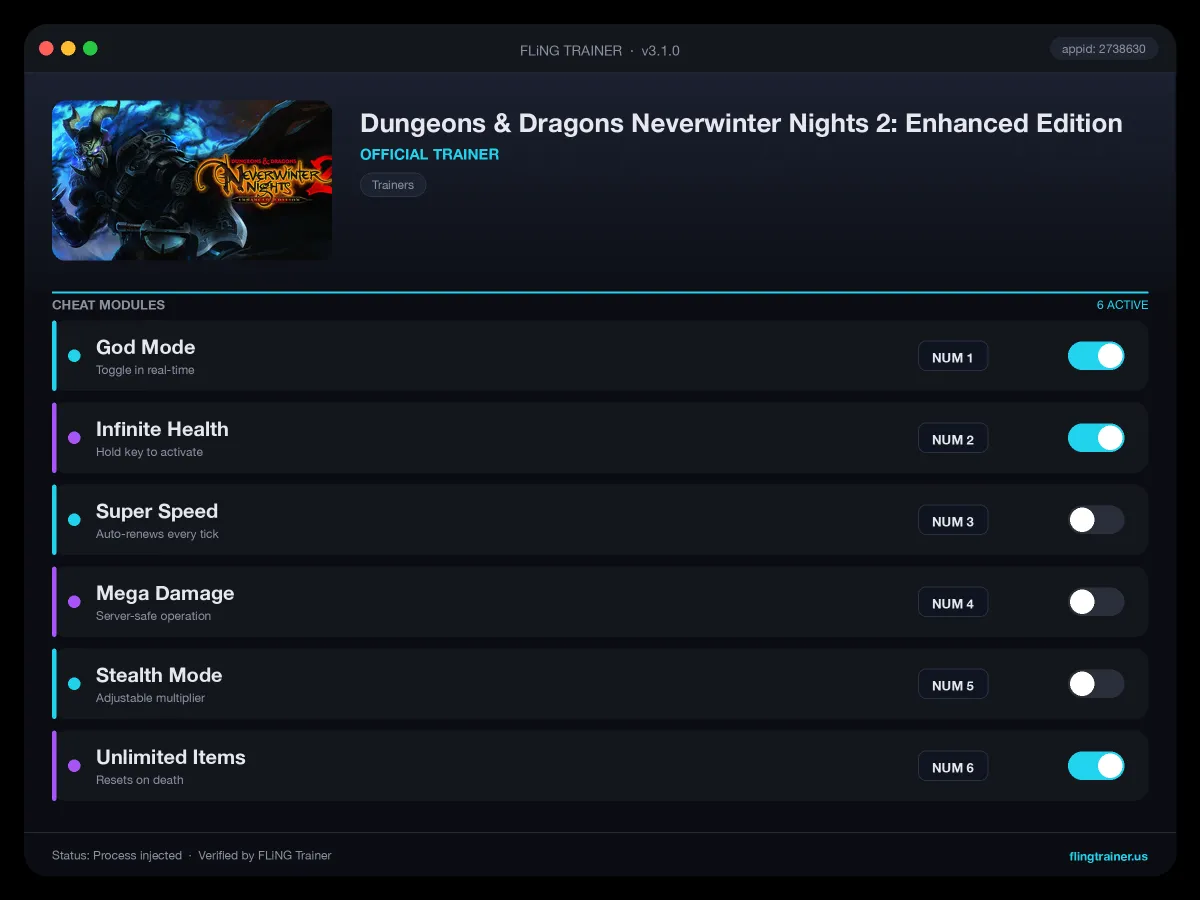Click the Trainers tag chip
The width and height of the screenshot is (1200, 900).
tap(393, 185)
